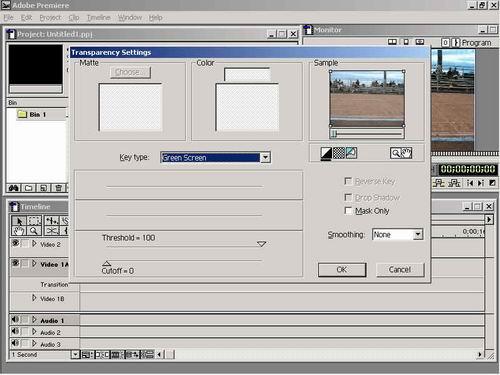Select the zoom magnifier tool in Sample area
Screen dimensions: 500x375
395,153
